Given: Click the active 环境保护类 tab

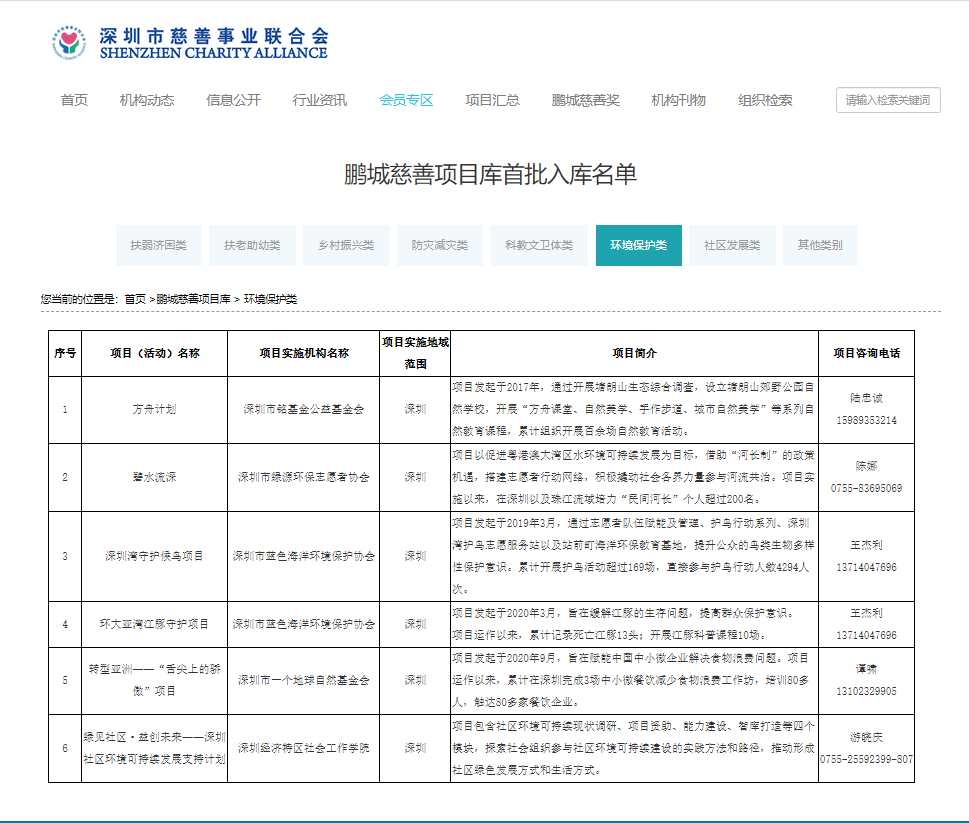Looking at the screenshot, I should click(x=639, y=245).
